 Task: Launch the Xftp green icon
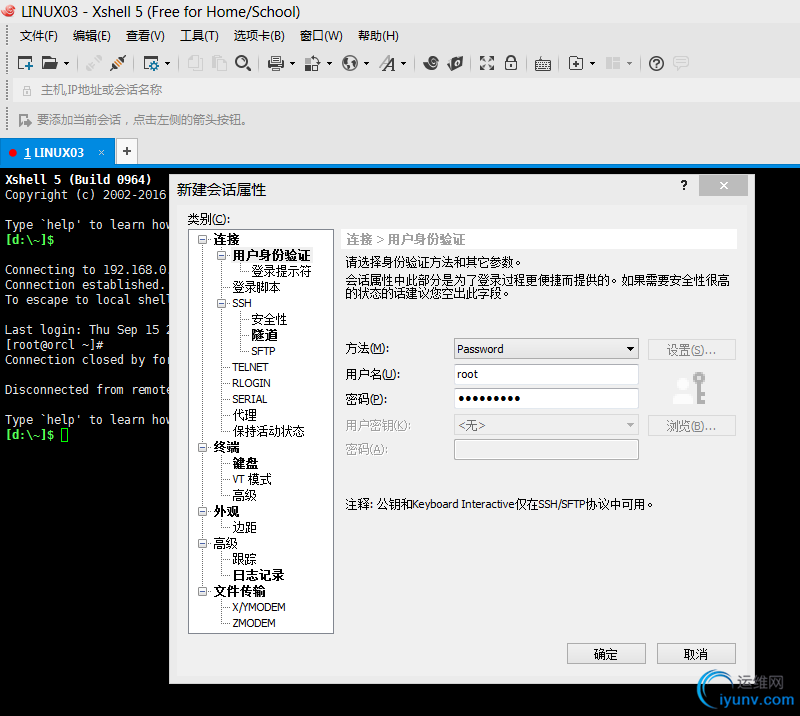455,63
